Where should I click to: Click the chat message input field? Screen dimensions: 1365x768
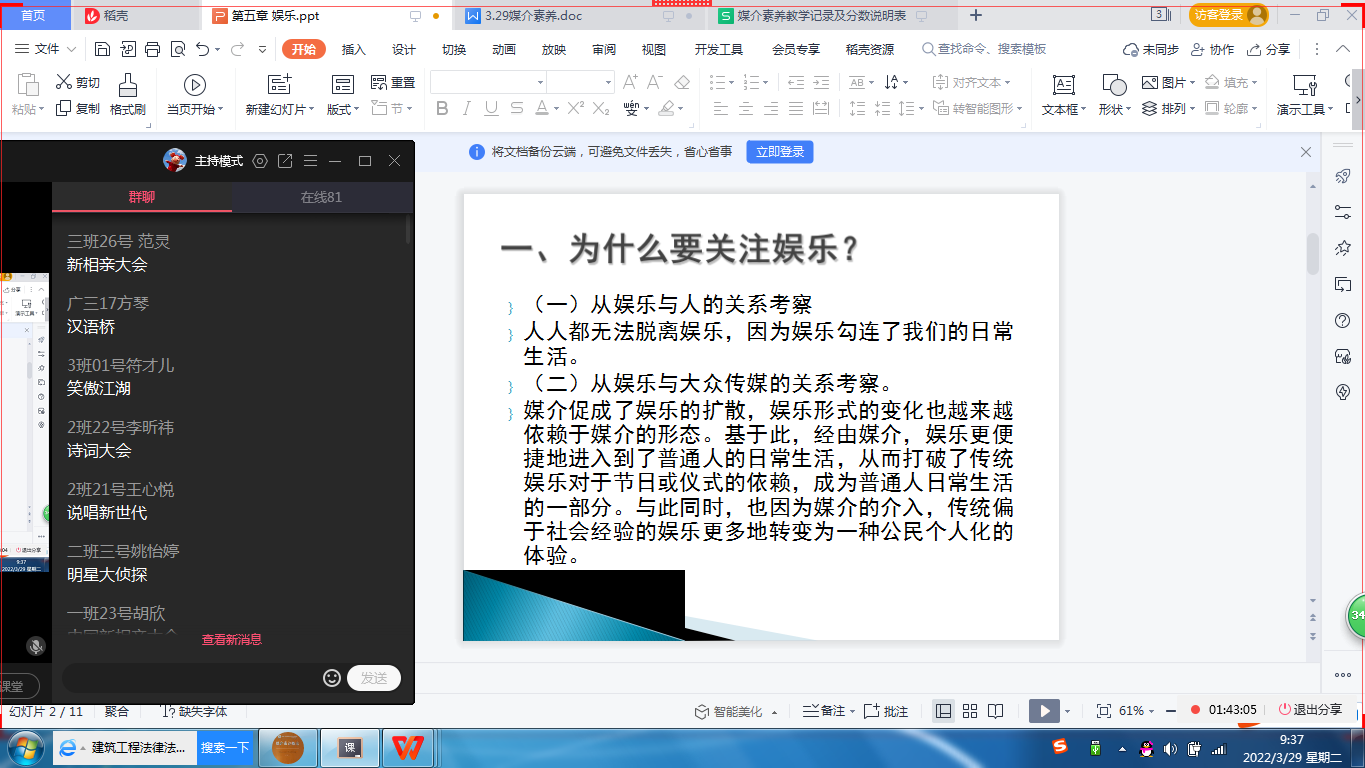190,678
